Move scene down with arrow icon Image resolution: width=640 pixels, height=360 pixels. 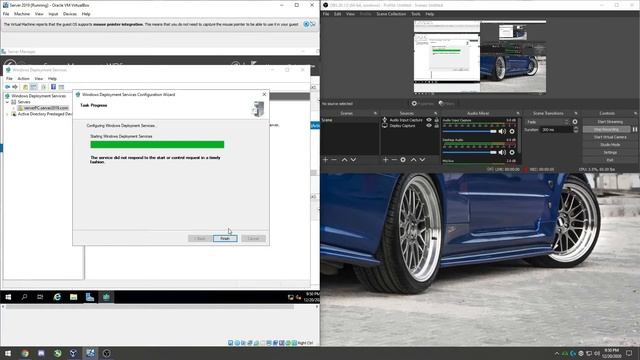pos(353,160)
